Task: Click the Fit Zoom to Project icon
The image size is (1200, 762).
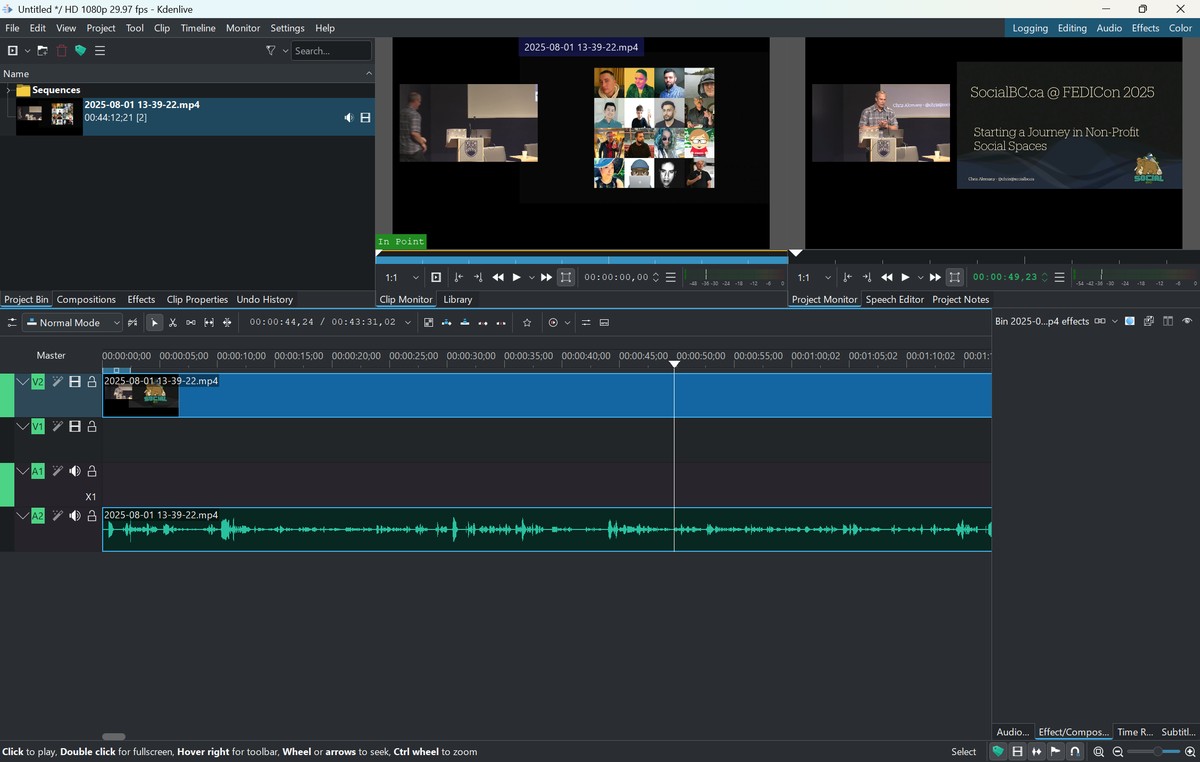Action: point(1099,751)
